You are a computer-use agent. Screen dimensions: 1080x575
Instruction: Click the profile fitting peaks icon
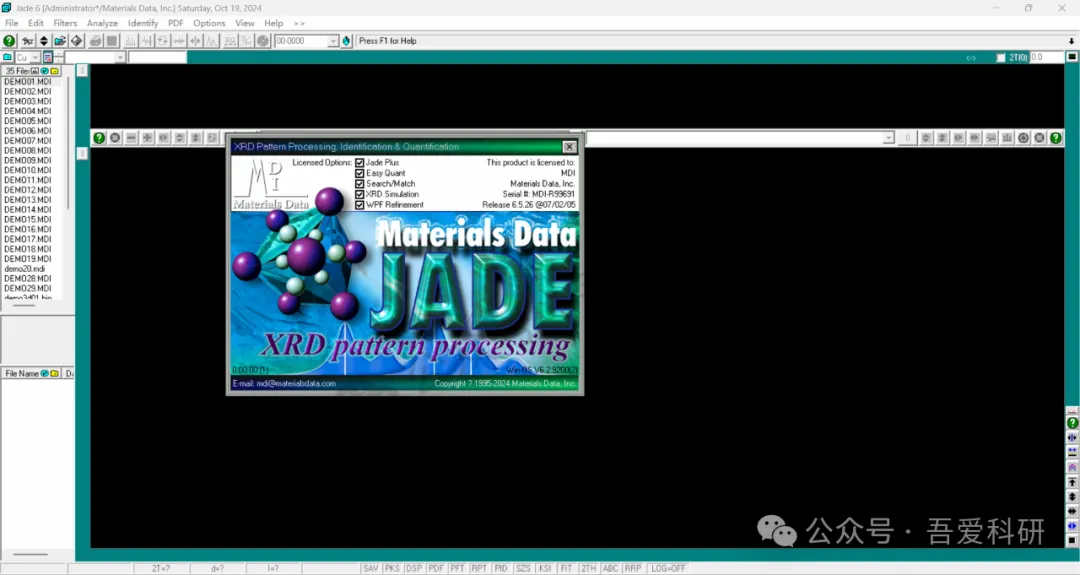pyautogui.click(x=211, y=41)
